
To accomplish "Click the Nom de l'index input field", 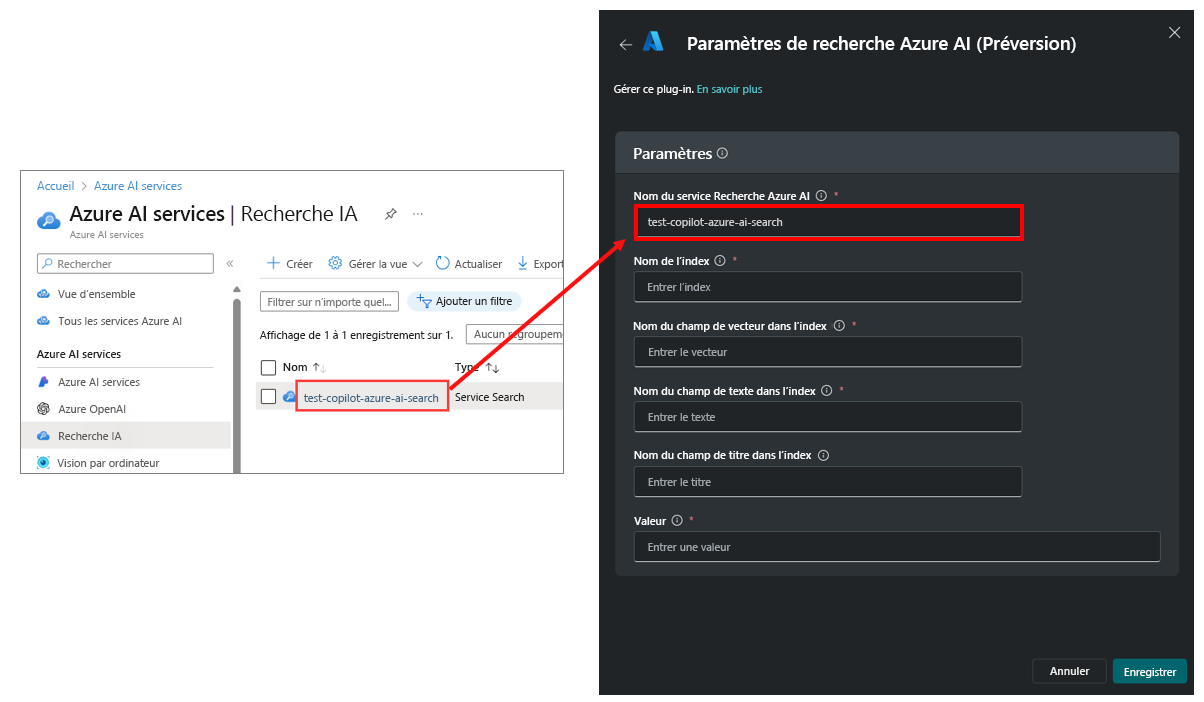I will click(828, 286).
